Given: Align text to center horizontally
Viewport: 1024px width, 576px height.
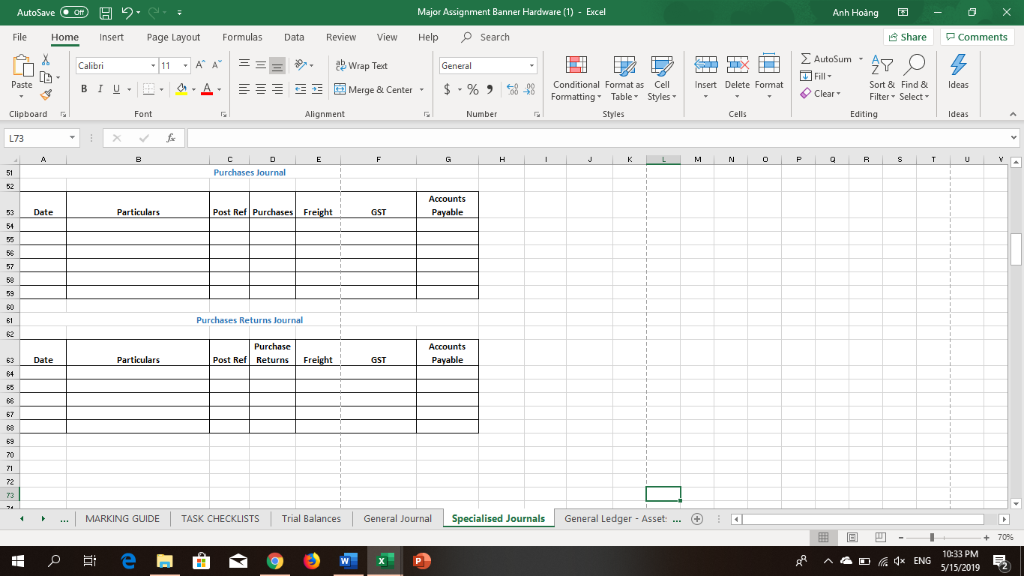Looking at the screenshot, I should click(261, 89).
